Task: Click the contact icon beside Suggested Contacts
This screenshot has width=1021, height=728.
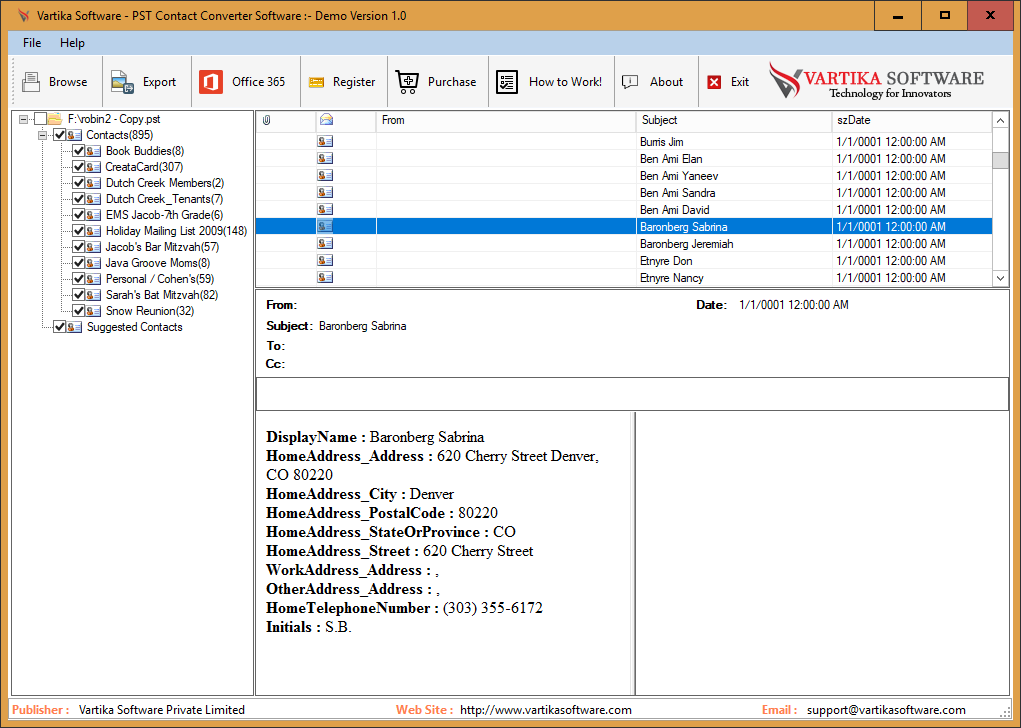Action: (x=74, y=327)
